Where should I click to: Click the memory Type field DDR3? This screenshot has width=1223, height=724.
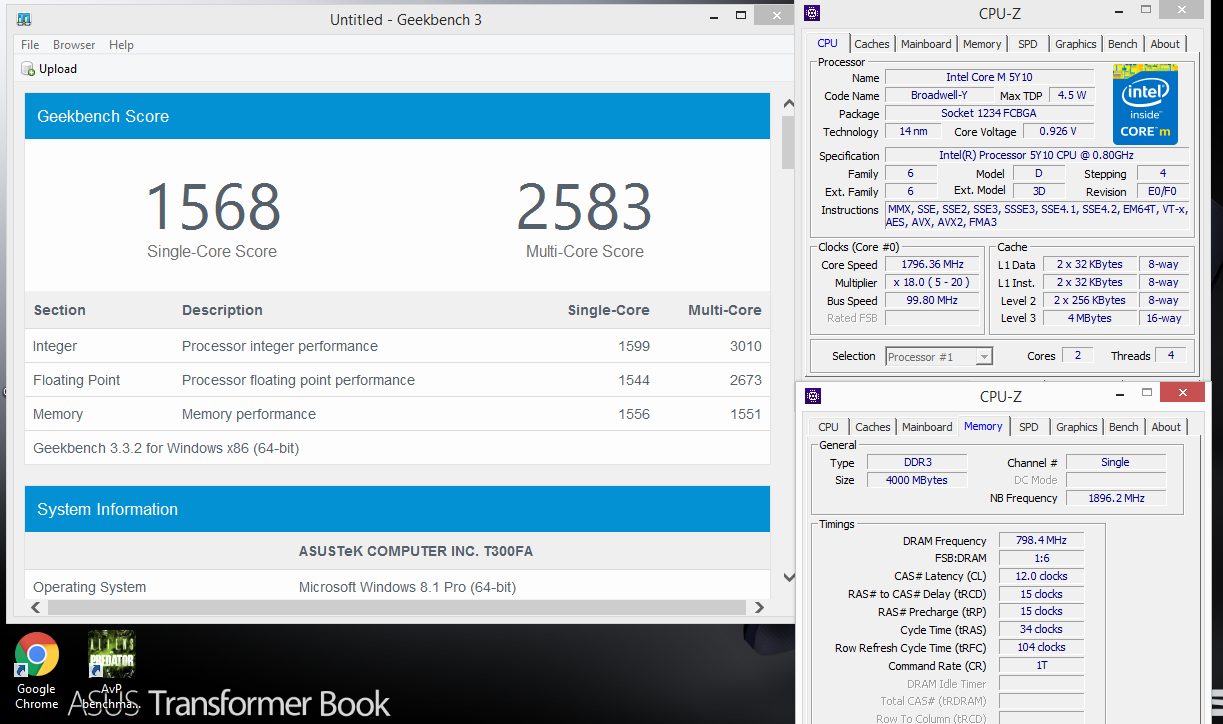916,463
